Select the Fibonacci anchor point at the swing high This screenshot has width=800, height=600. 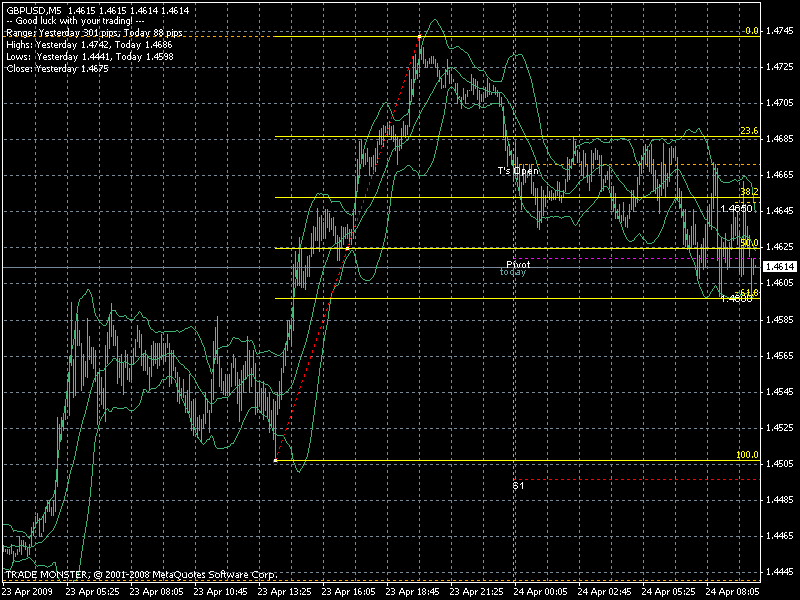coord(419,37)
